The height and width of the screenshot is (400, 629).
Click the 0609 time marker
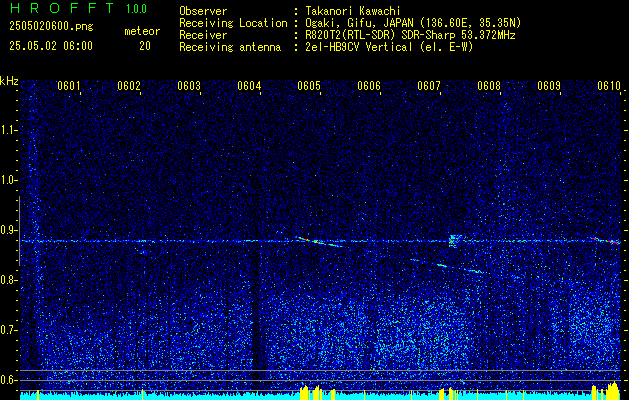[x=549, y=85]
